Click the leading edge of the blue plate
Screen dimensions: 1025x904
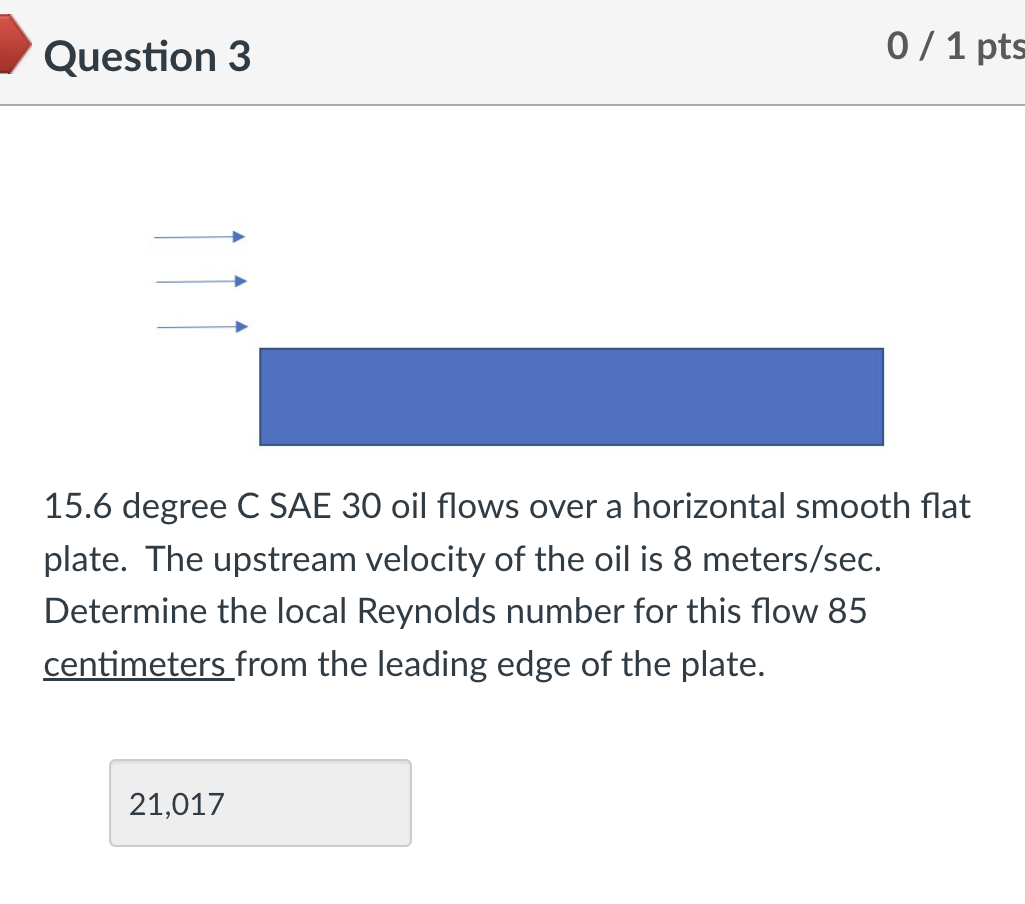pos(263,396)
